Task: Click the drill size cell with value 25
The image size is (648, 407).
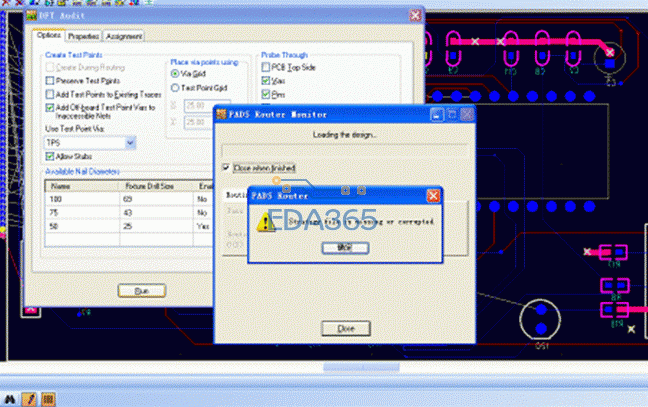Action: (156, 226)
